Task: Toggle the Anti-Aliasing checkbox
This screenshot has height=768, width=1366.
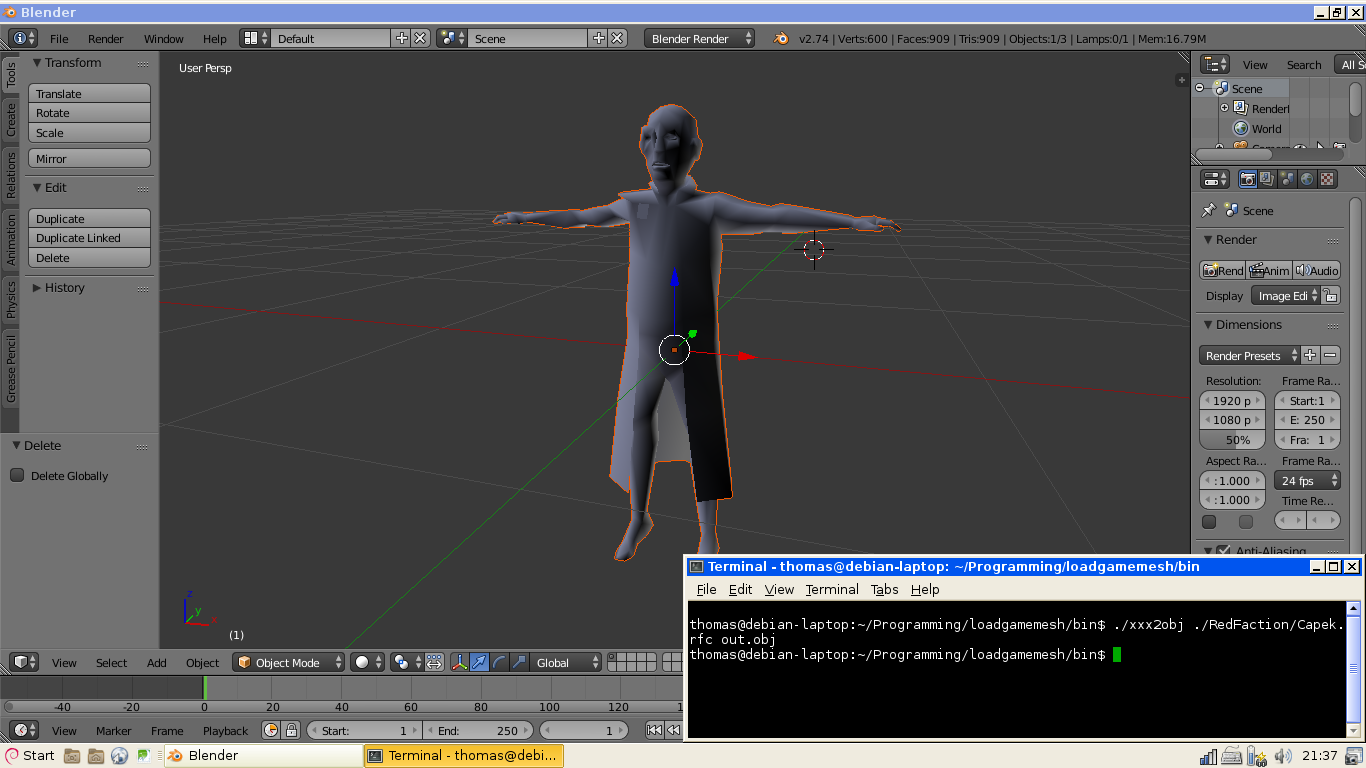Action: click(1223, 551)
